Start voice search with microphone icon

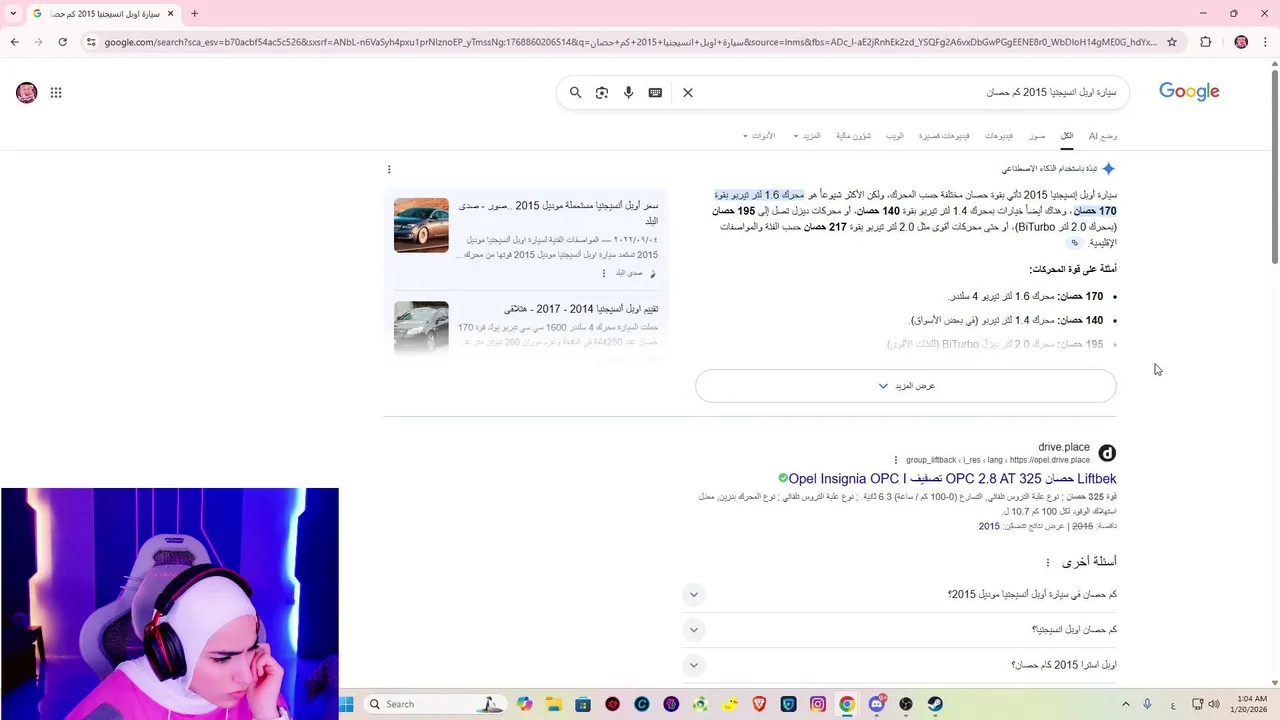pos(628,92)
